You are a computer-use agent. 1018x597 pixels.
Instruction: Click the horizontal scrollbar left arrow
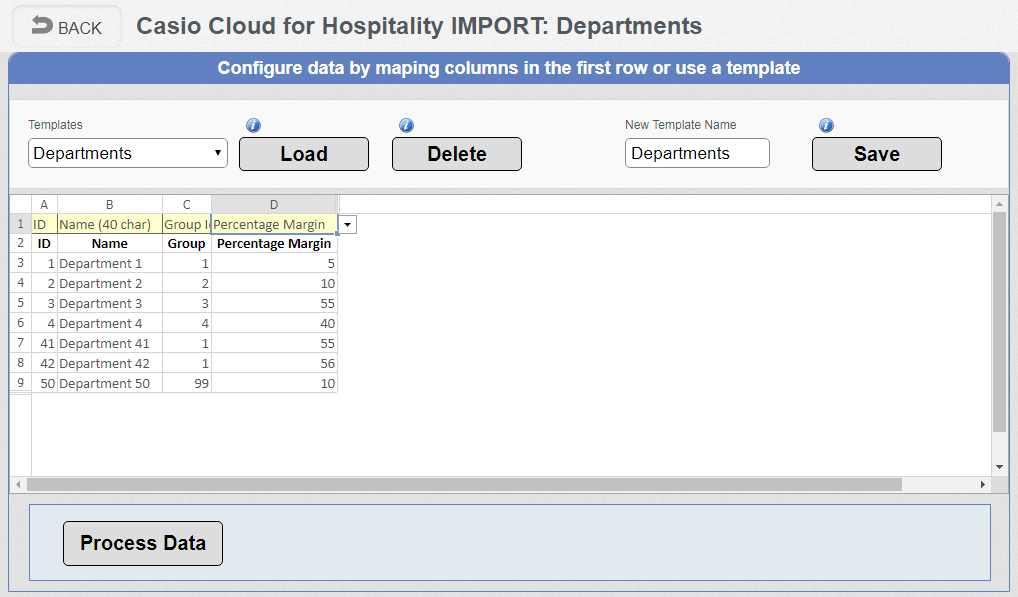click(18, 485)
